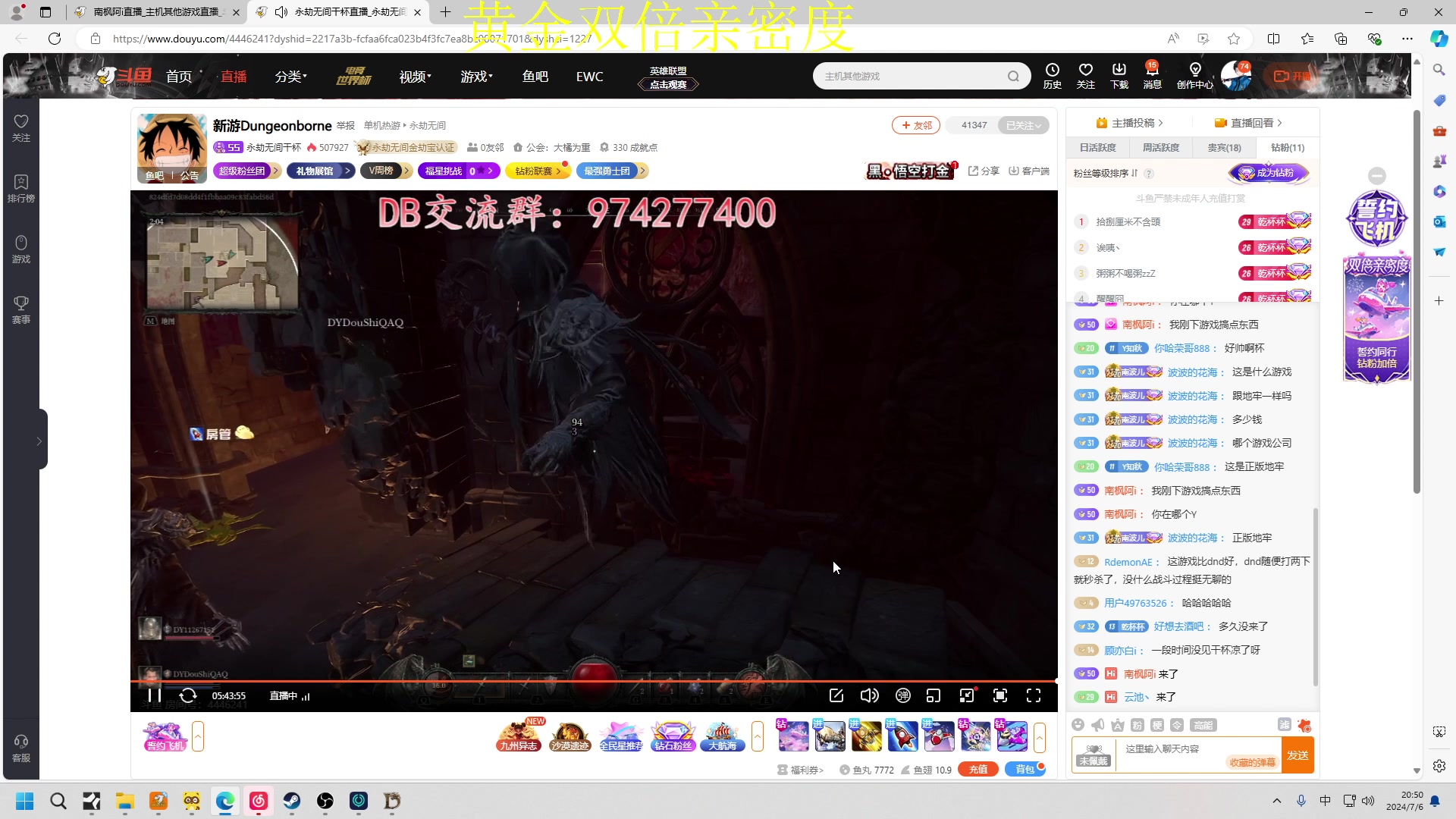The height and width of the screenshot is (819, 1456).
Task: Click 成为钻粉 become diamond fan button
Action: [1269, 173]
